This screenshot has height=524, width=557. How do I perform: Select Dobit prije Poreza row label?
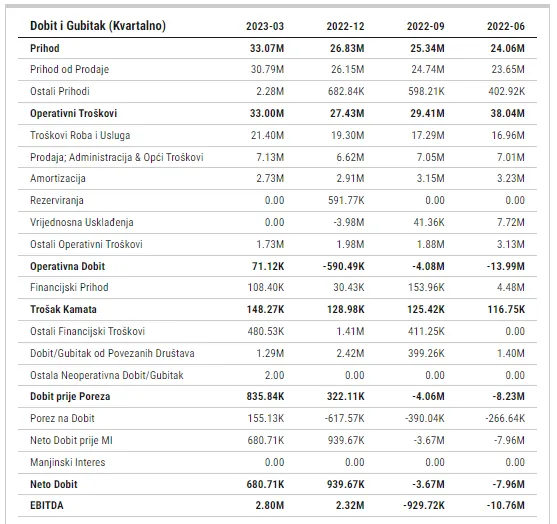pyautogui.click(x=70, y=396)
